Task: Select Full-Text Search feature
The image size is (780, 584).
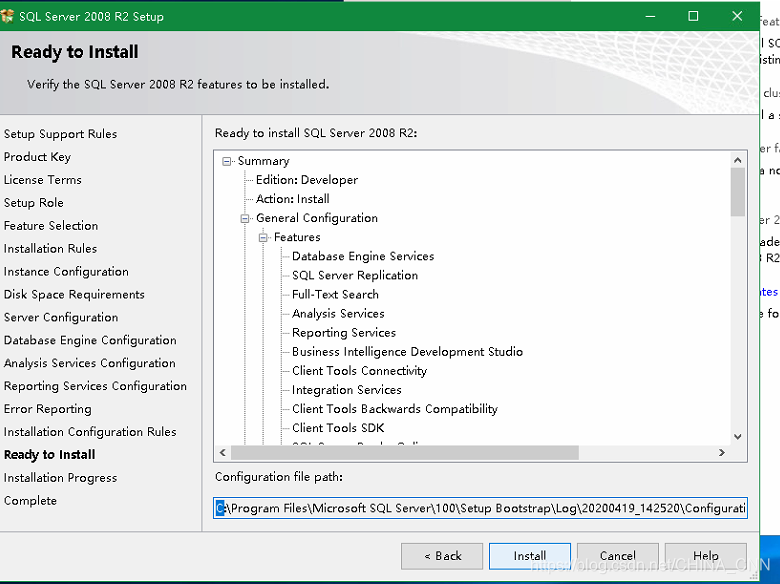Action: click(335, 294)
